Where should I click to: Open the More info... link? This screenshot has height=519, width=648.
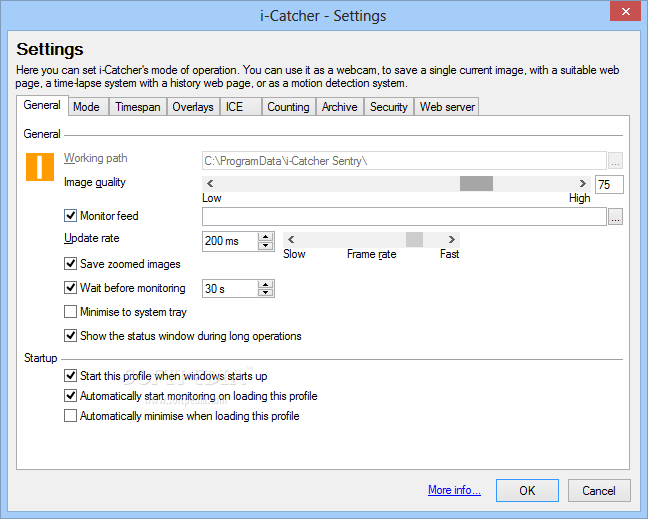pos(454,490)
